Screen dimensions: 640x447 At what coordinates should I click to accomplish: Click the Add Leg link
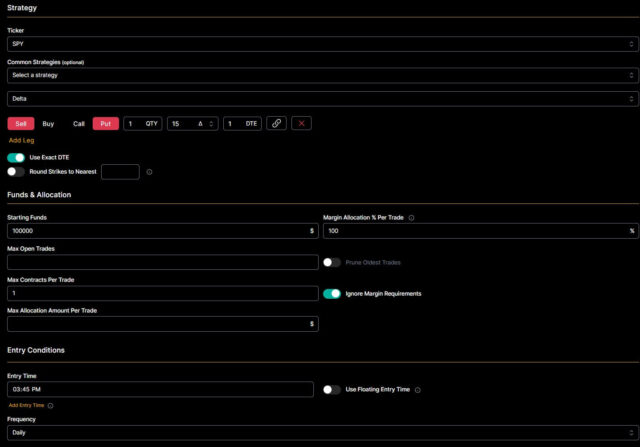point(21,141)
